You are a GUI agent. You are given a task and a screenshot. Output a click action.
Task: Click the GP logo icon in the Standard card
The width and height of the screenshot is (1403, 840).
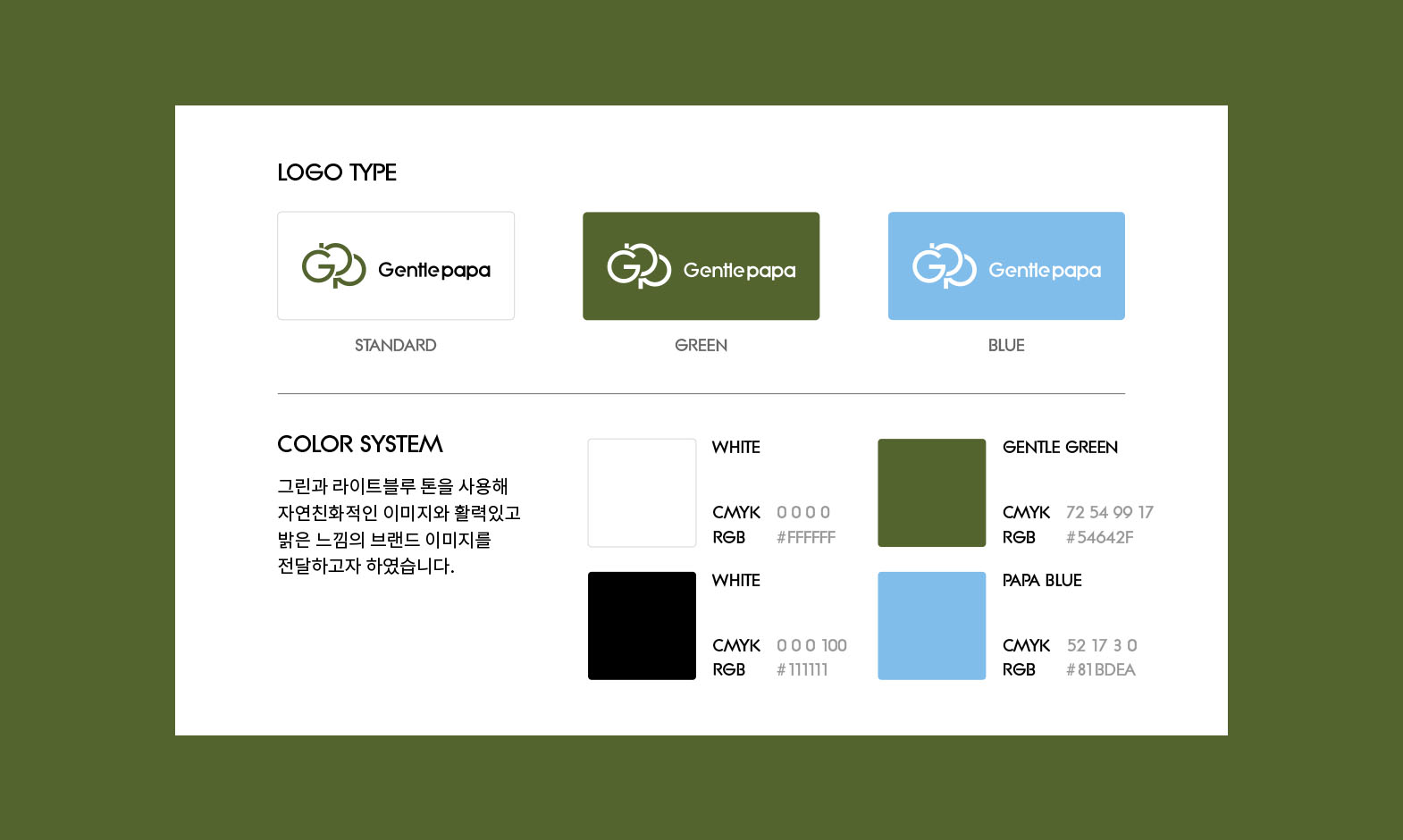[x=333, y=265]
